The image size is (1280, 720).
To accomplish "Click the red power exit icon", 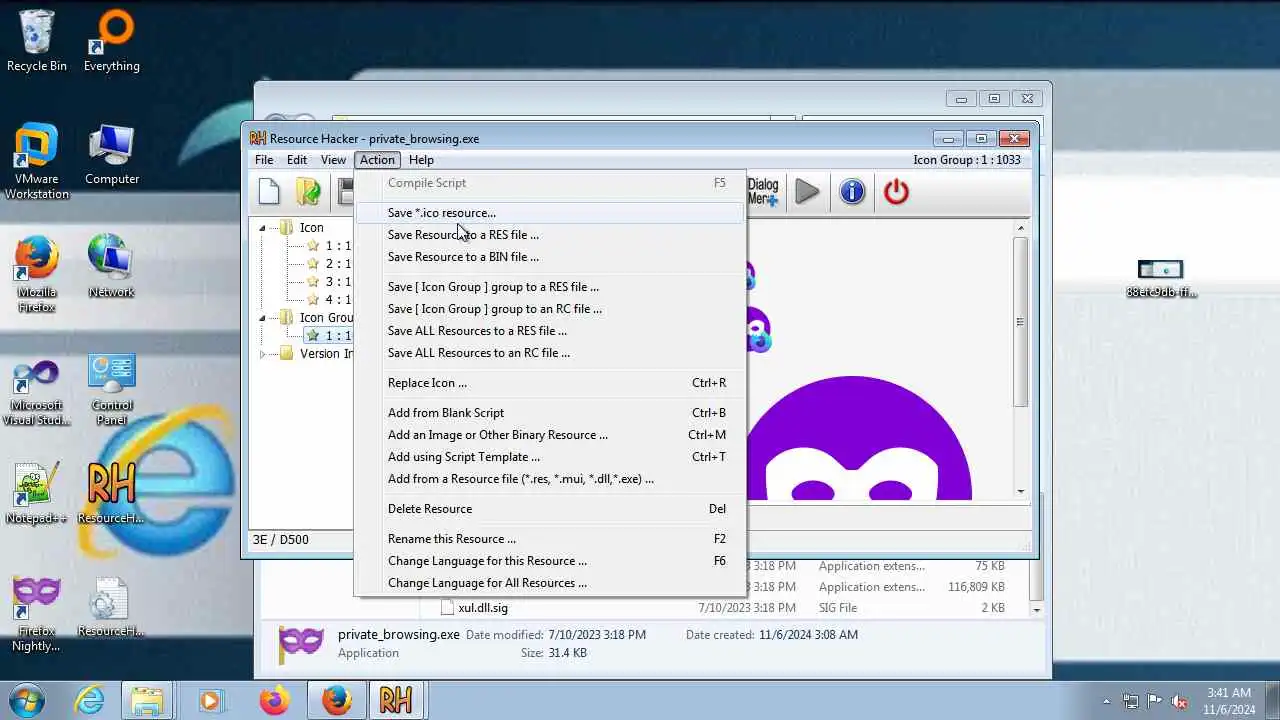I will [x=896, y=191].
